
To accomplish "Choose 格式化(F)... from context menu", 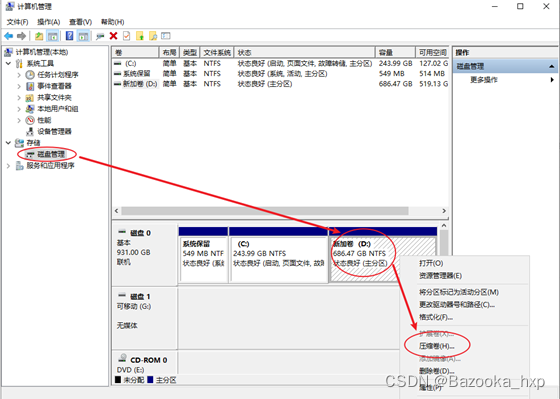I will pos(436,317).
